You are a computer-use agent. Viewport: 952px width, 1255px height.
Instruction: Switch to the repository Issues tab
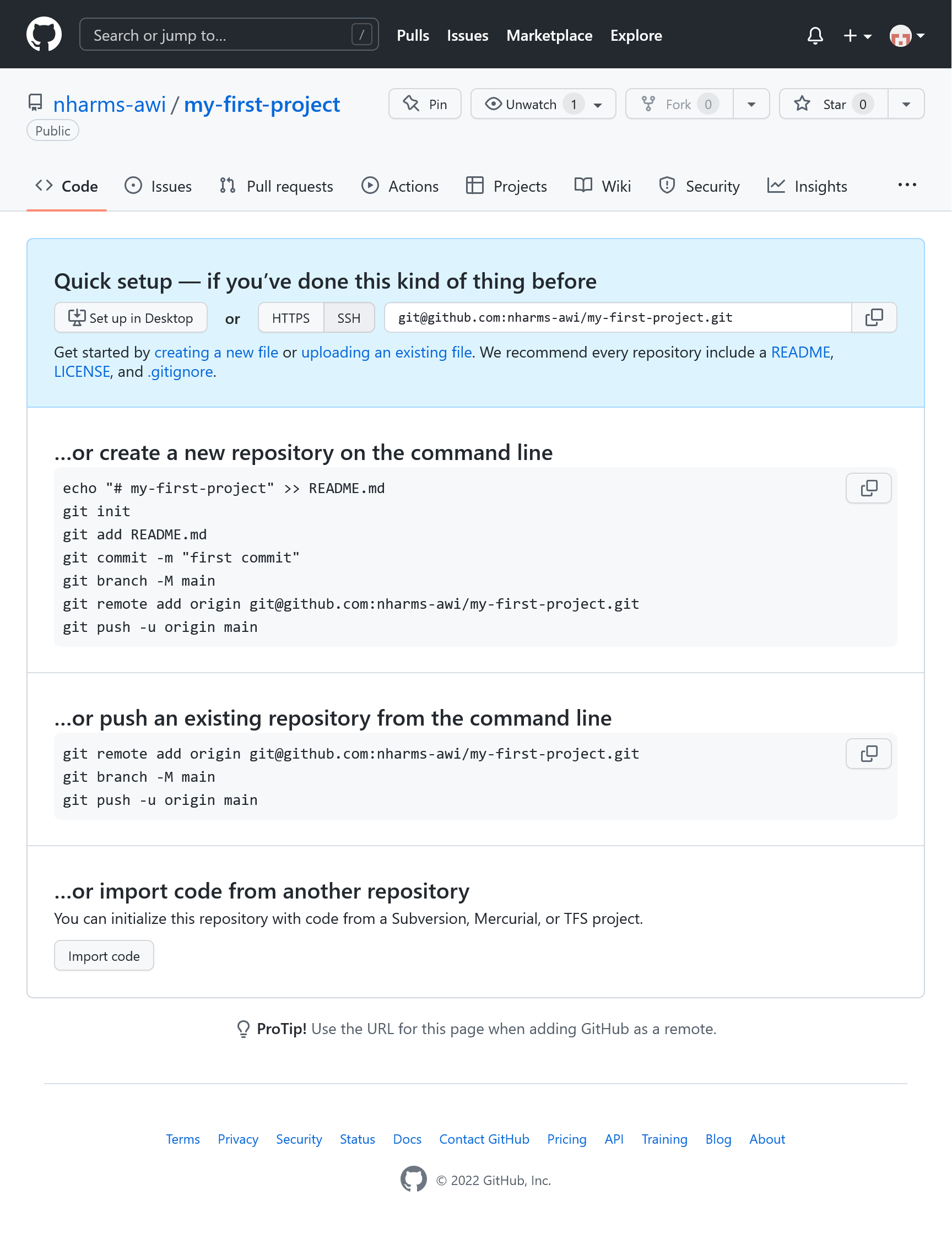[x=158, y=186]
